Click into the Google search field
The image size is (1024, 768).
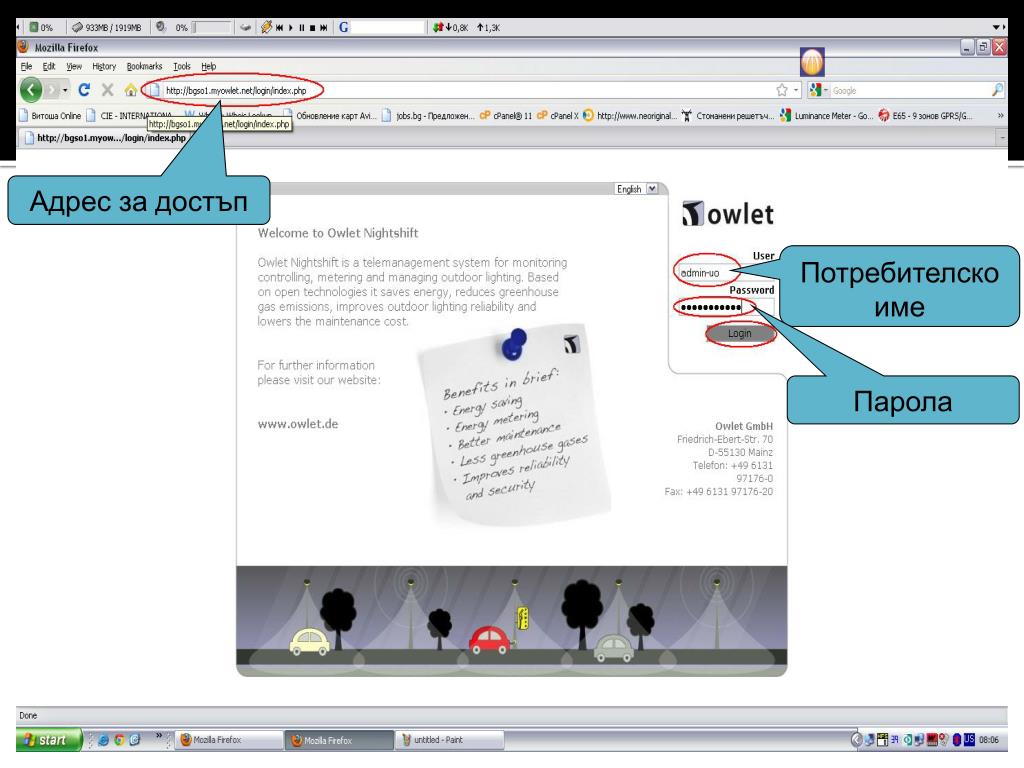coord(910,90)
